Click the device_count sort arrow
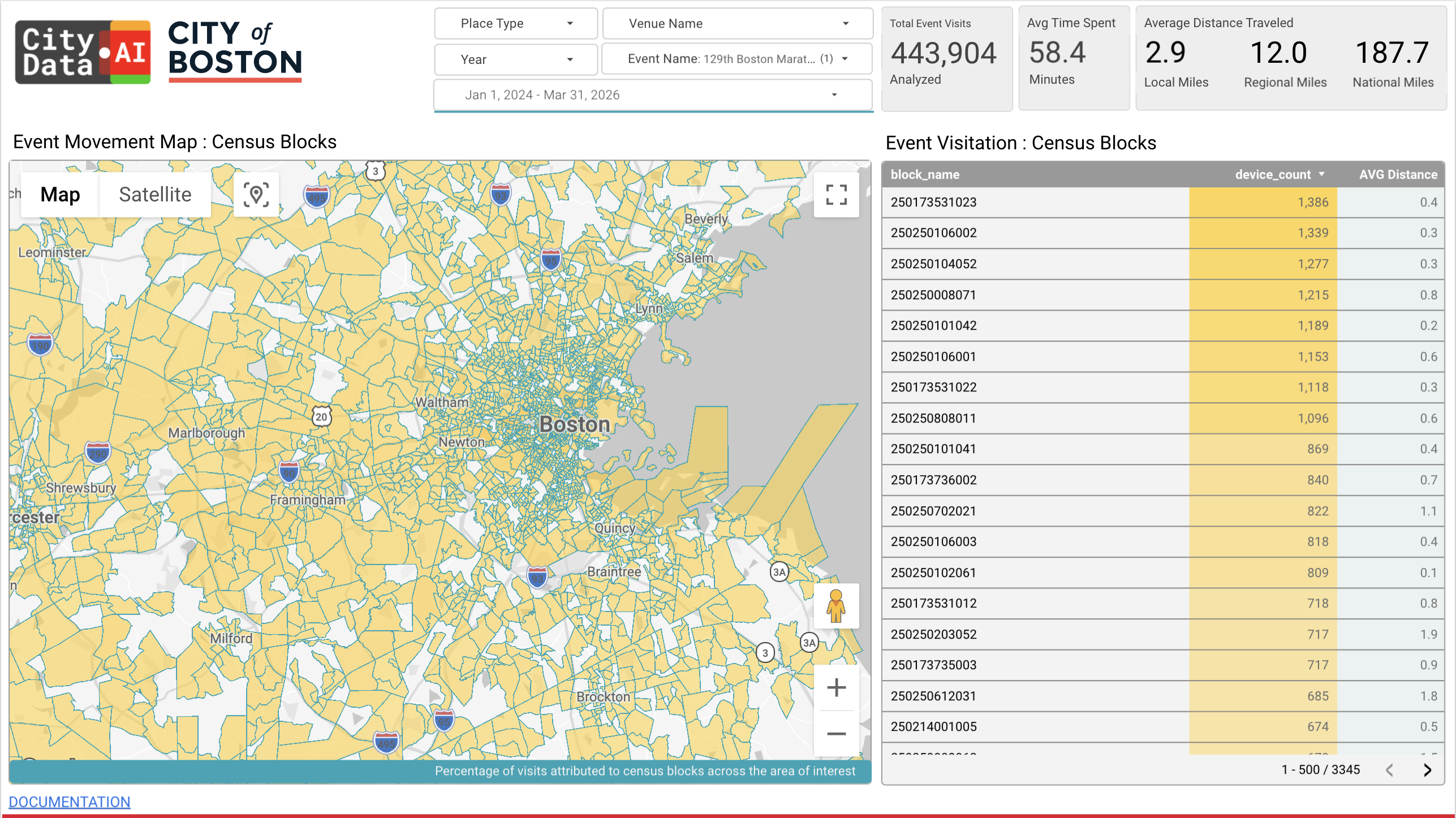Image resolution: width=1456 pixels, height=818 pixels. [1321, 174]
